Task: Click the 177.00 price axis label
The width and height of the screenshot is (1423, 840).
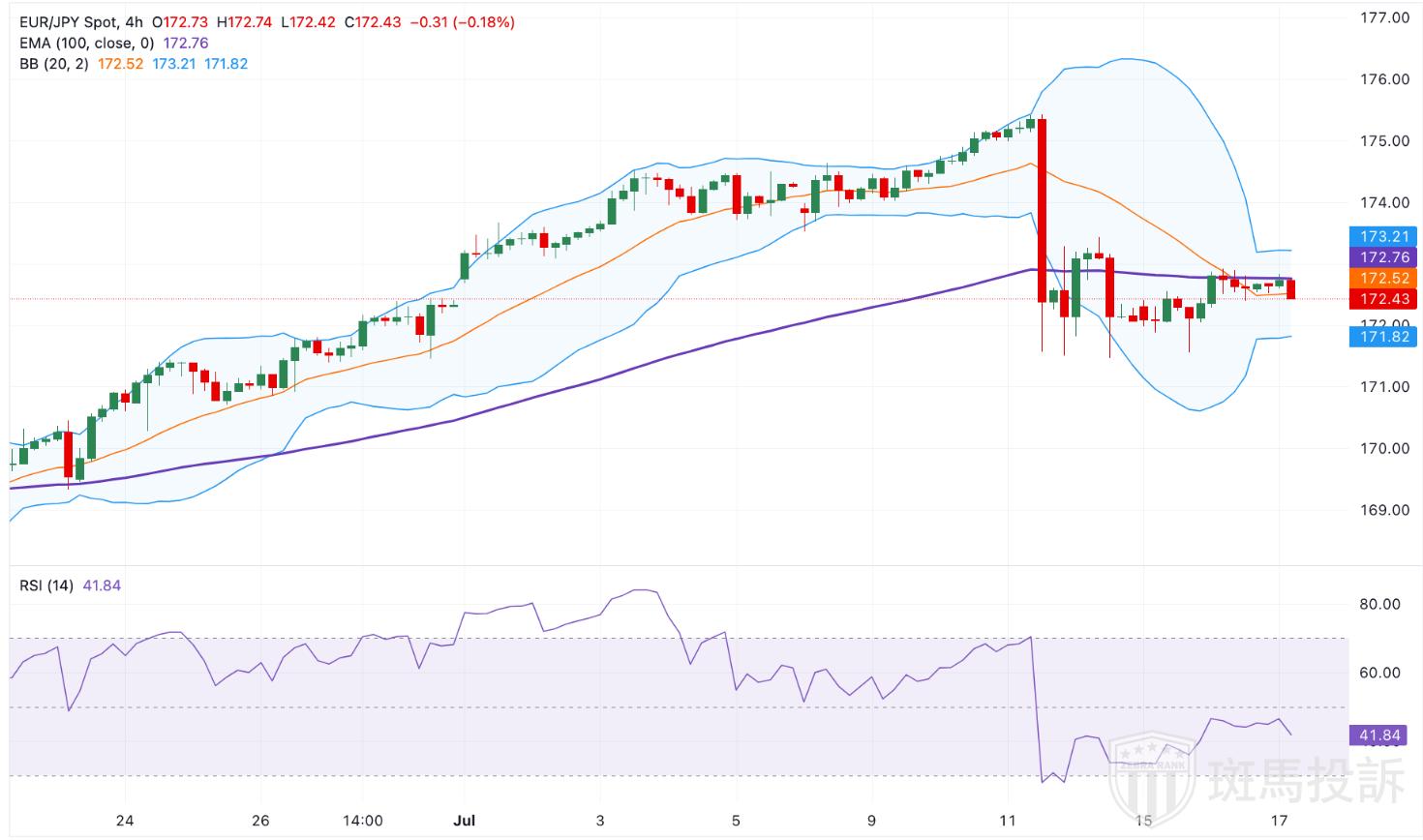Action: (x=1383, y=17)
